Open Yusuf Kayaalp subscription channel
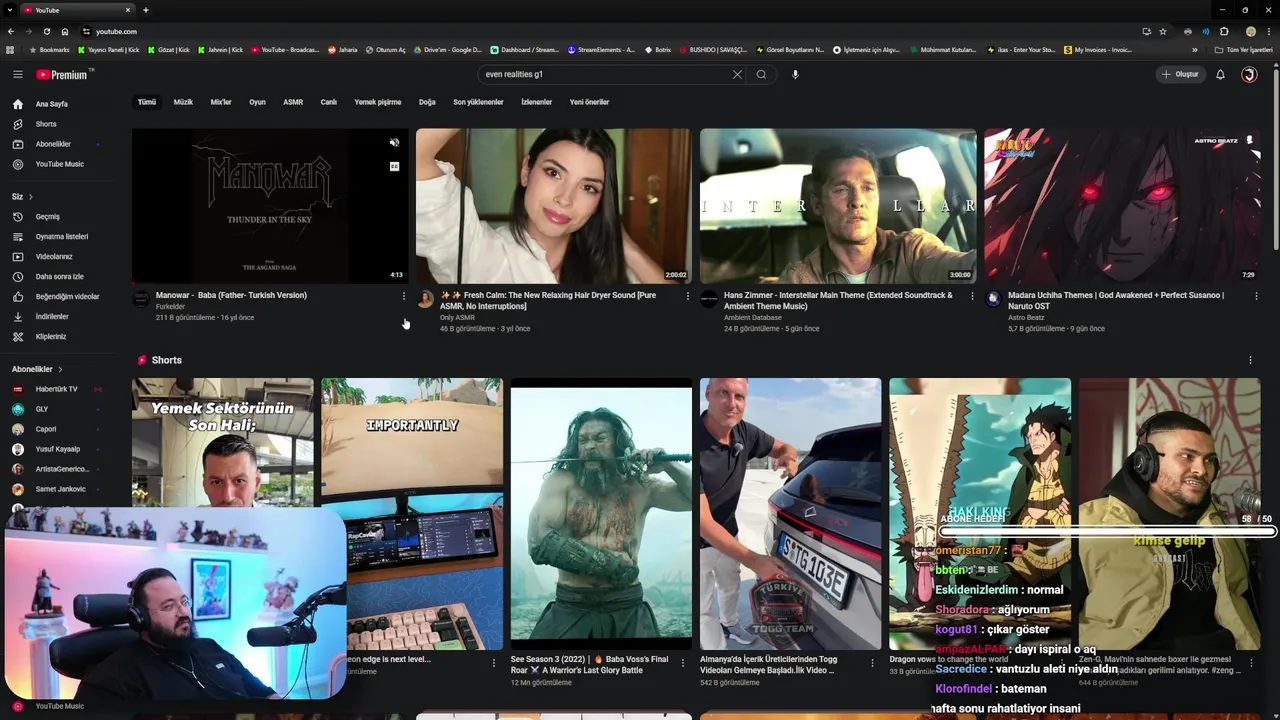This screenshot has height=720, width=1280. pos(57,449)
